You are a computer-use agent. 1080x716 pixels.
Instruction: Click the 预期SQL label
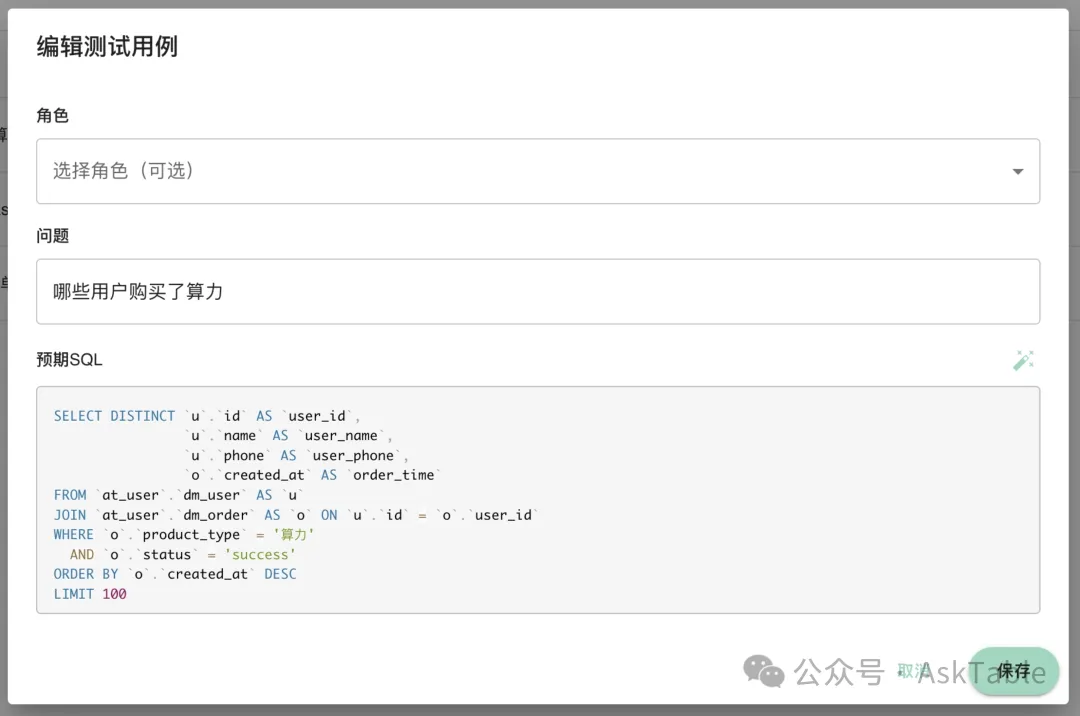coord(70,360)
